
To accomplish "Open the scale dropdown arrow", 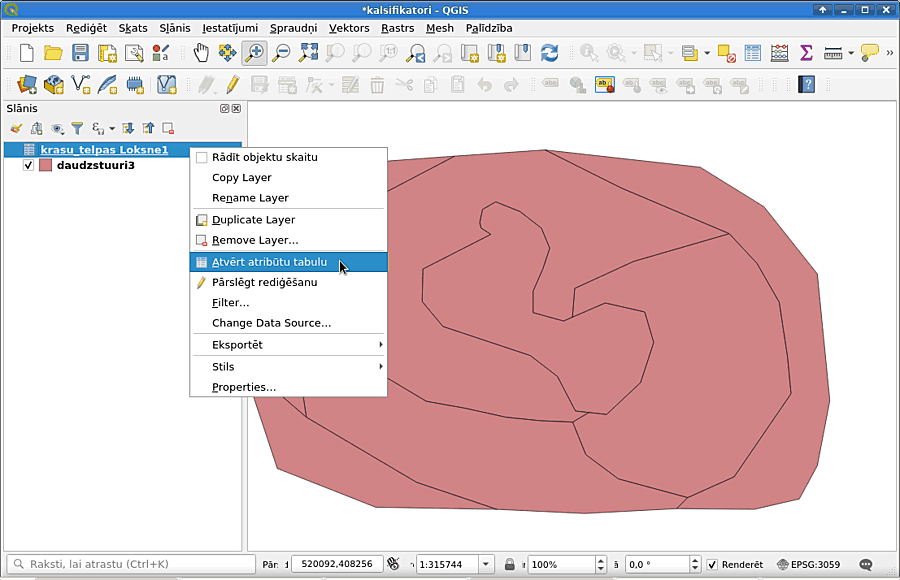I will [x=486, y=564].
